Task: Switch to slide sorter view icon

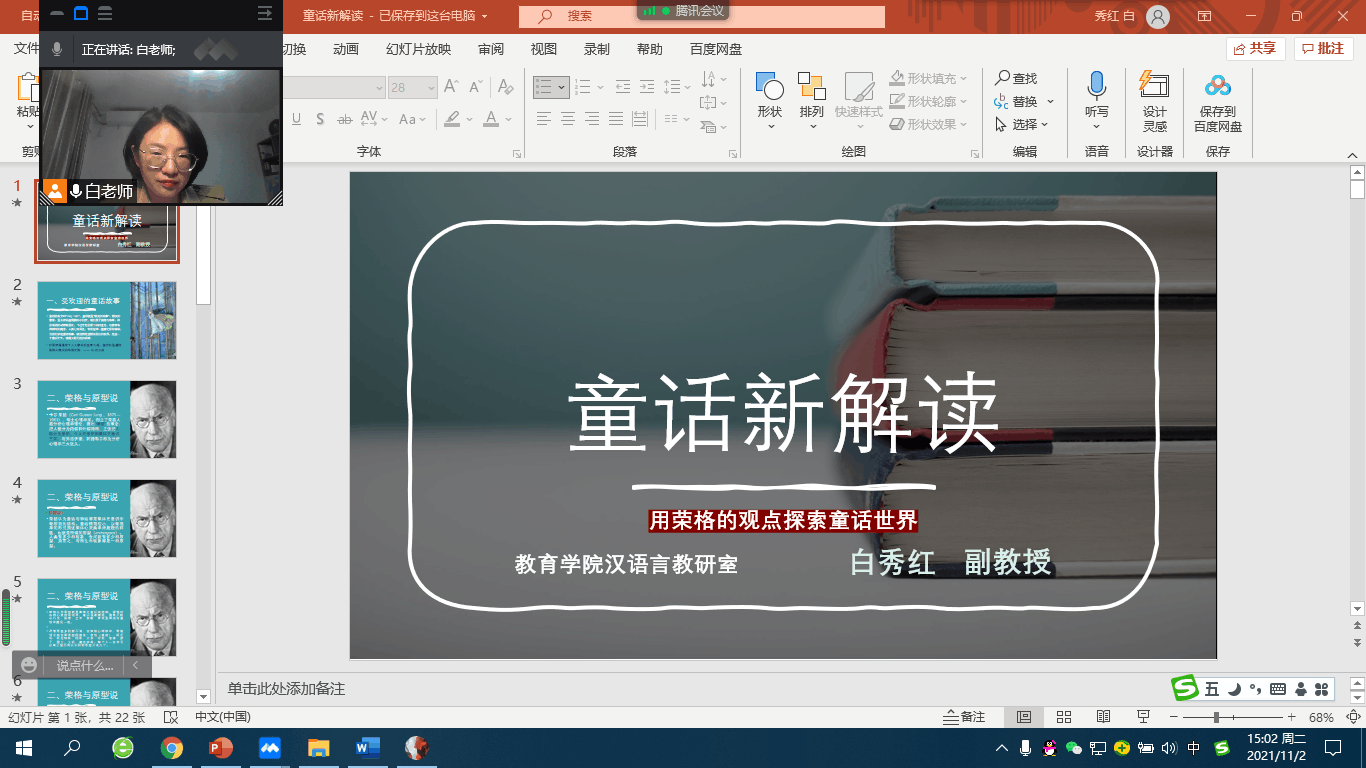Action: (x=1064, y=717)
